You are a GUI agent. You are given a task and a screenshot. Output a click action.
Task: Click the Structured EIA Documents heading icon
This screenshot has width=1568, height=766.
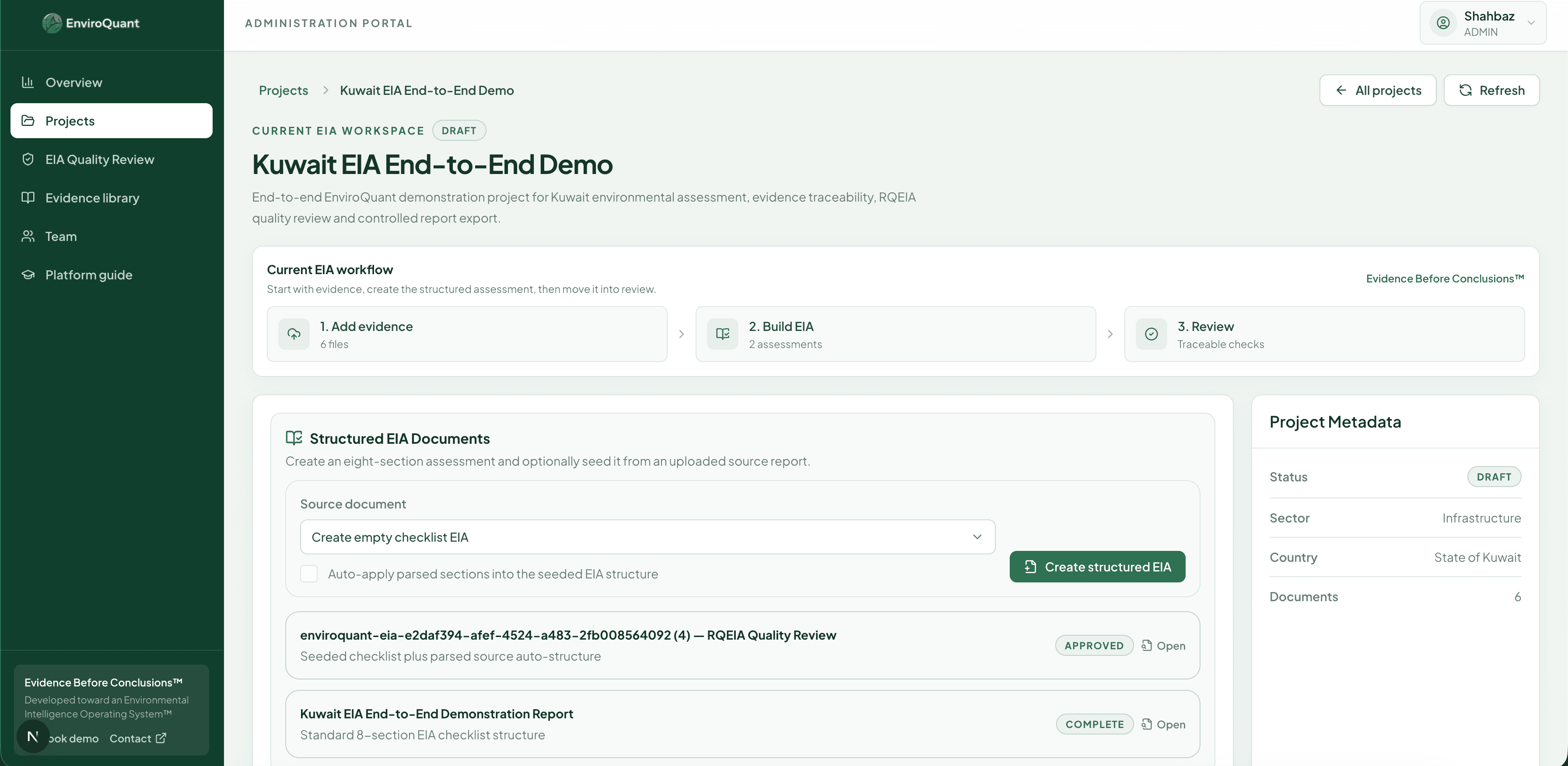click(294, 438)
